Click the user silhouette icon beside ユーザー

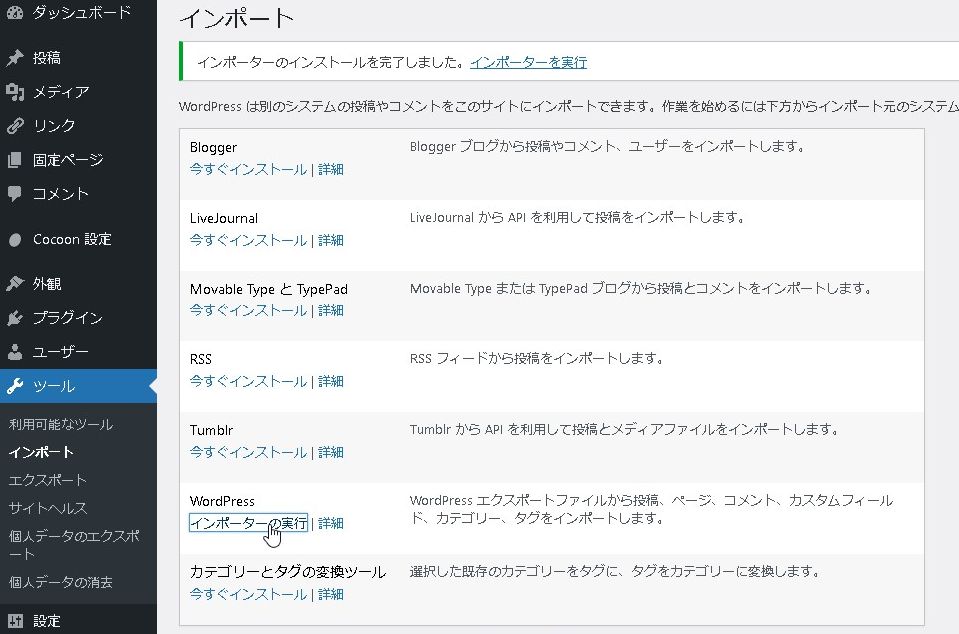pyautogui.click(x=15, y=352)
